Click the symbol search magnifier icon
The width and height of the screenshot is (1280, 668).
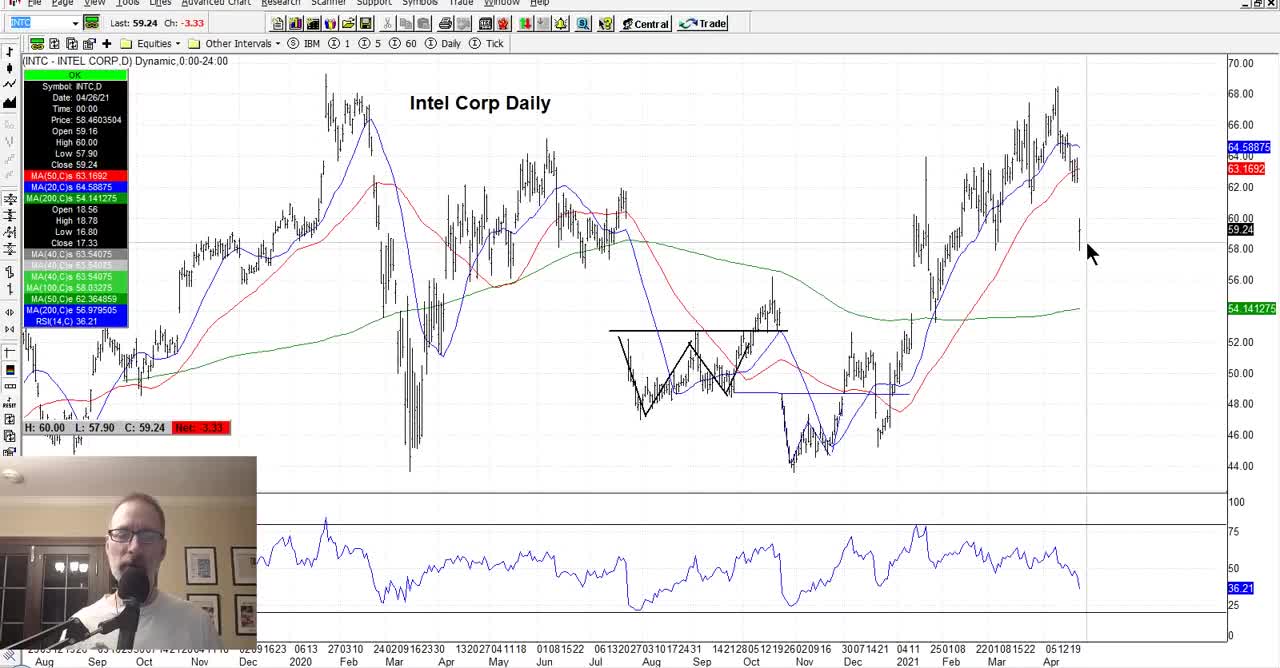click(x=583, y=24)
